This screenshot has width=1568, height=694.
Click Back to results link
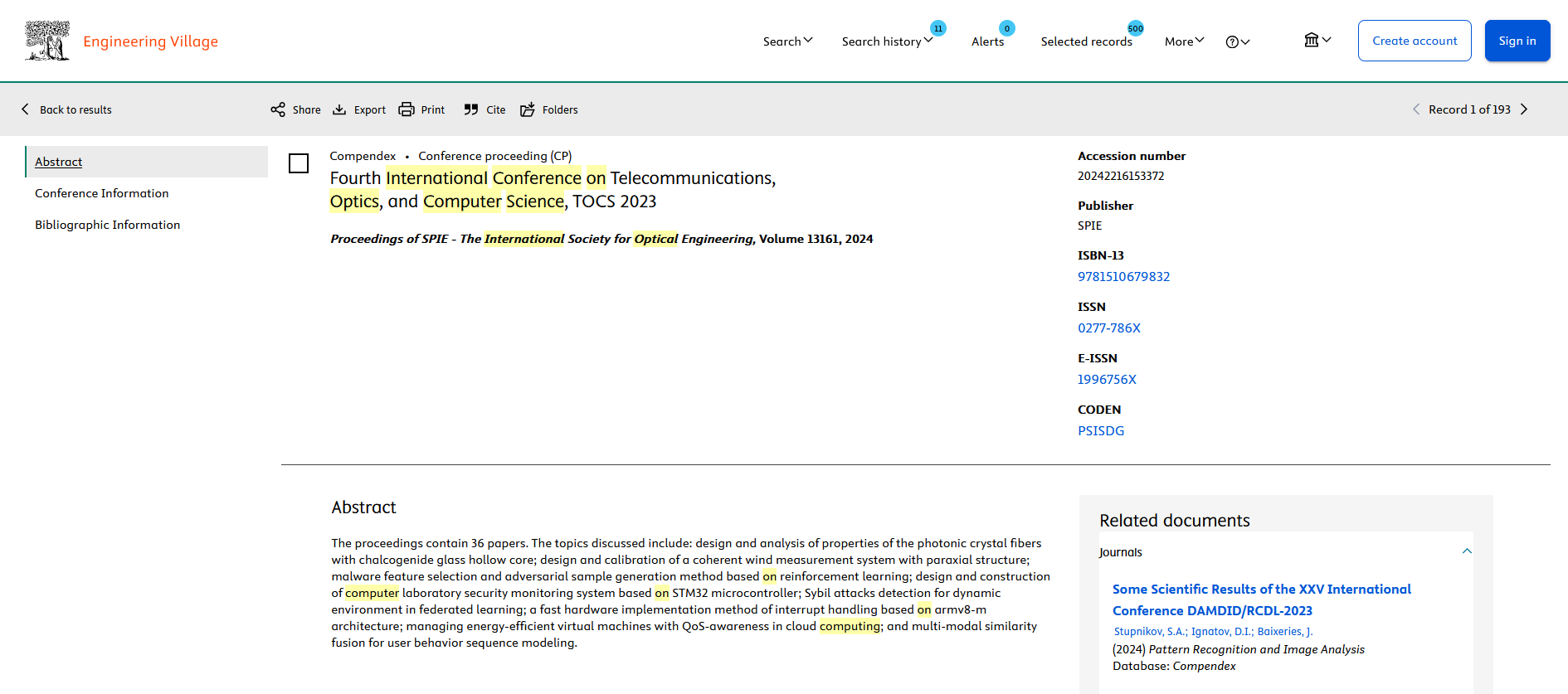click(x=75, y=109)
